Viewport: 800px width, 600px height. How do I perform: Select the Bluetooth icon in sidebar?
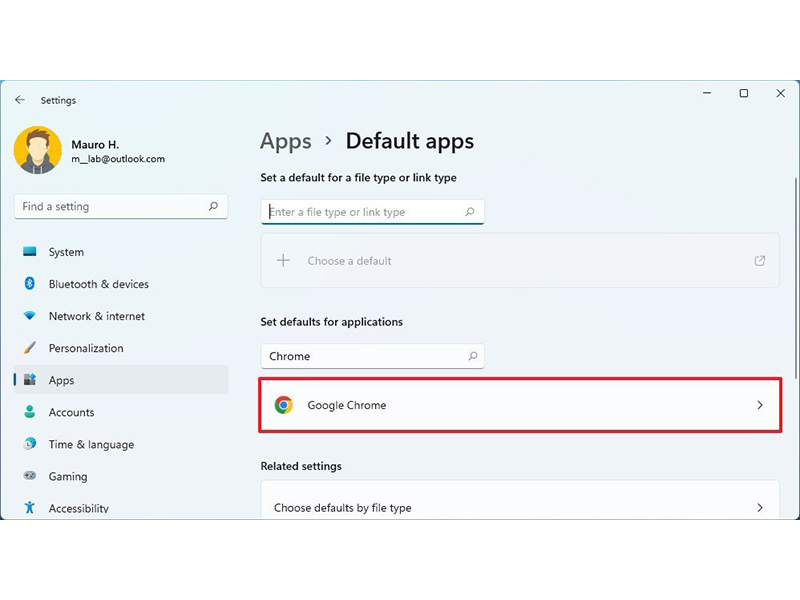point(30,284)
